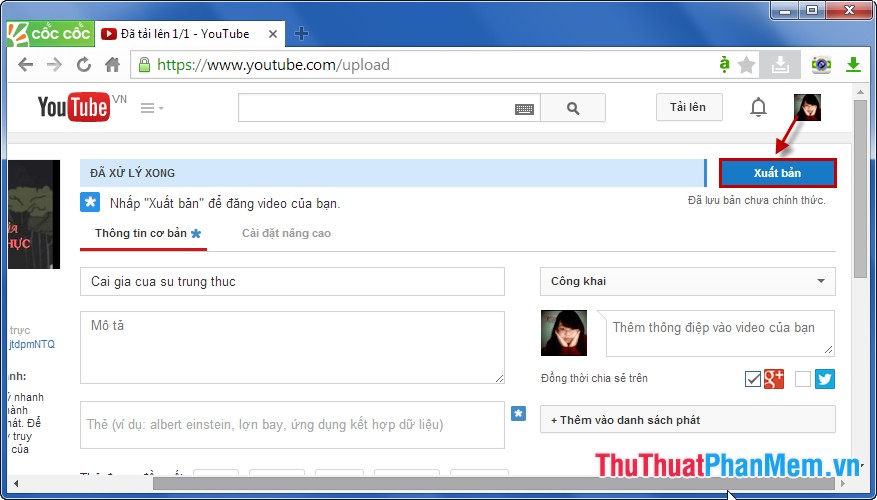
Task: Click the blue star icon beside tags
Action: click(x=518, y=414)
